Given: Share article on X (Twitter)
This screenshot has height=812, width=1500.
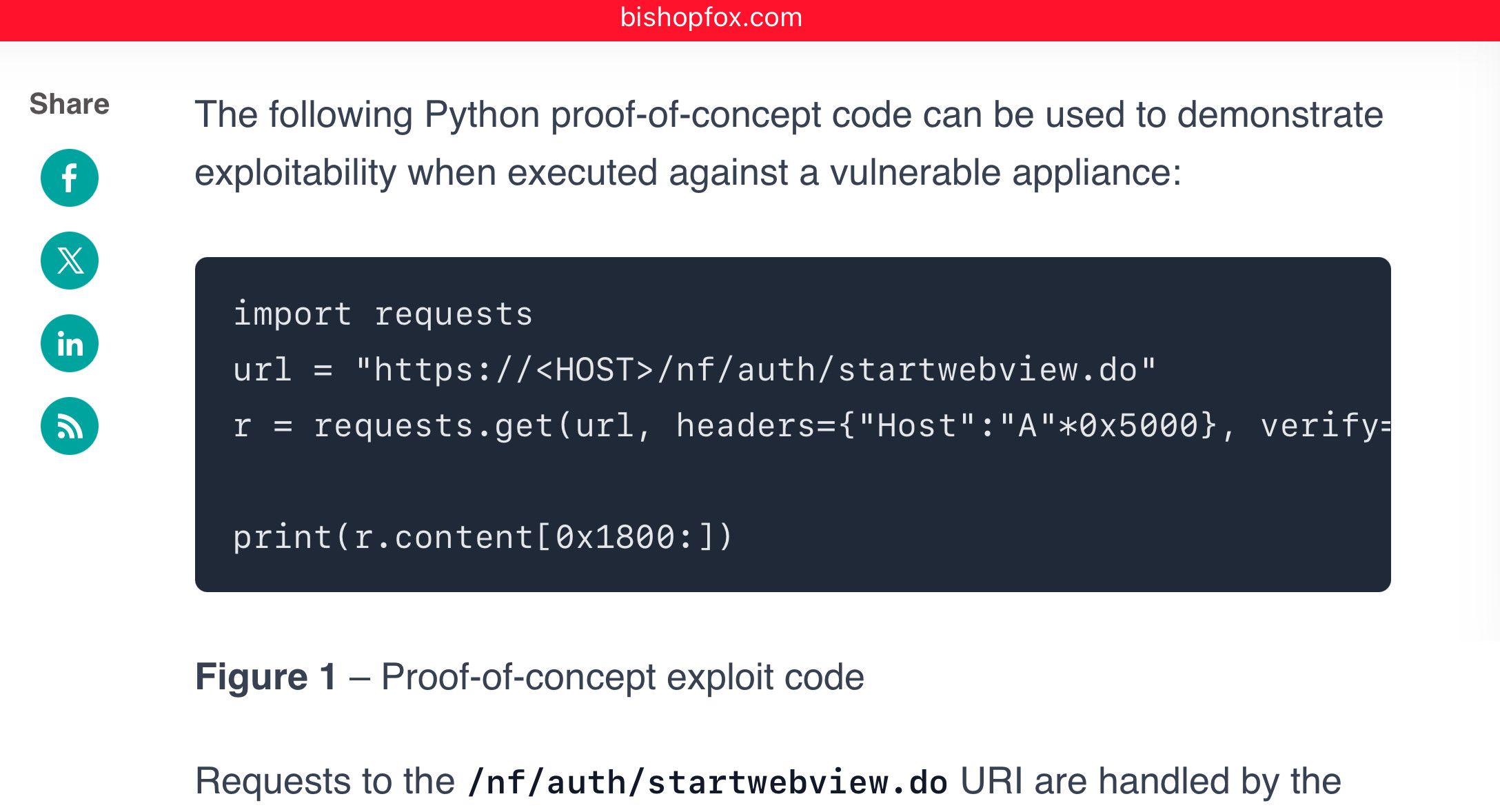Looking at the screenshot, I should (70, 261).
